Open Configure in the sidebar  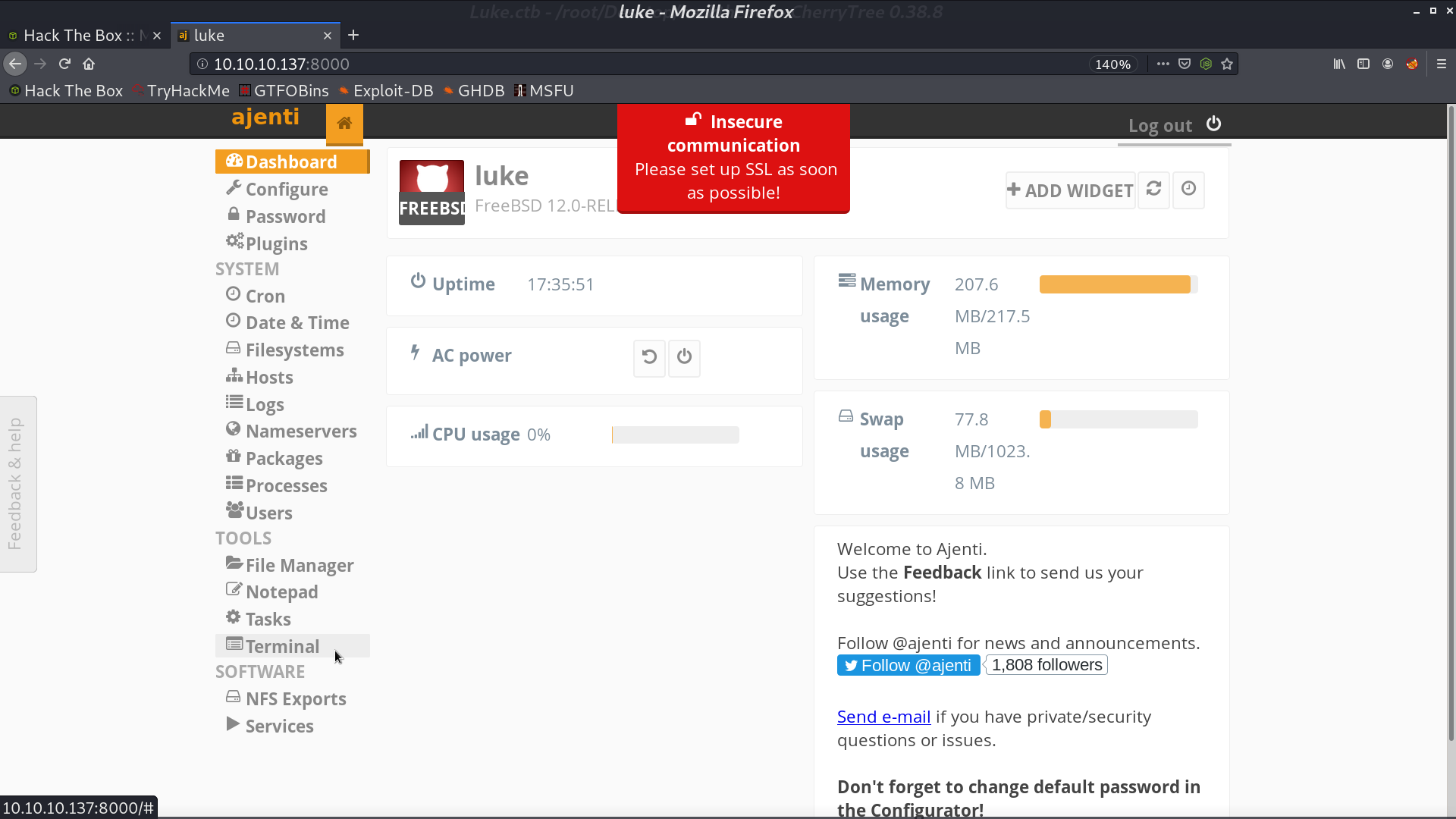[x=292, y=189]
